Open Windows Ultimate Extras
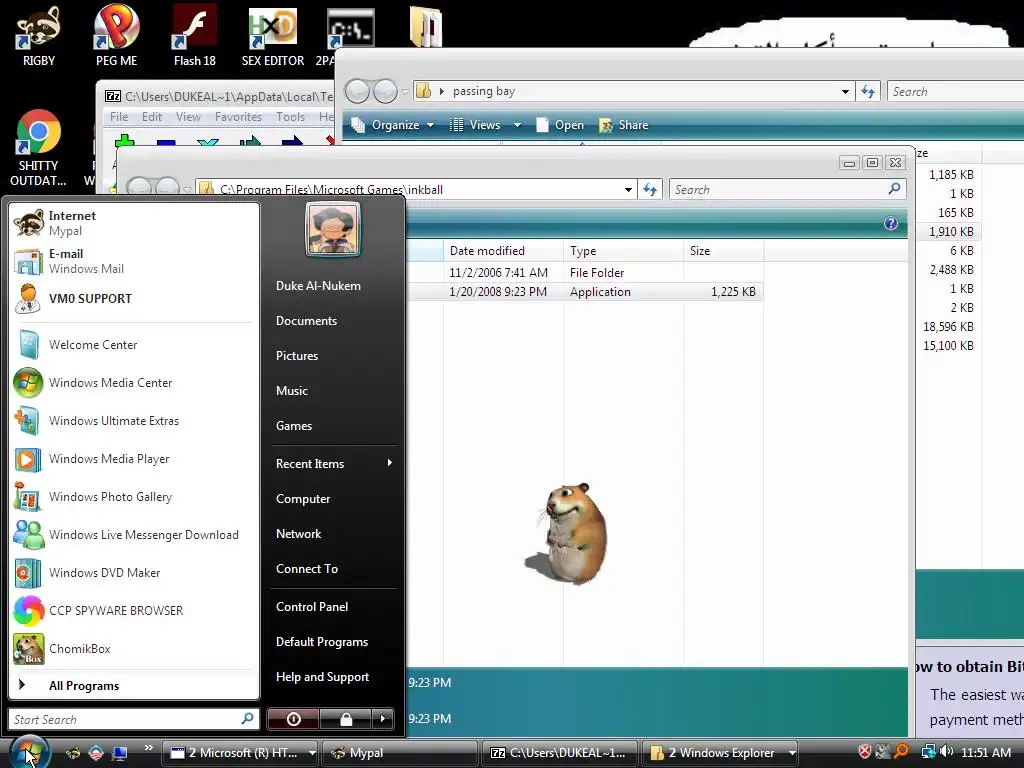 (x=134, y=421)
